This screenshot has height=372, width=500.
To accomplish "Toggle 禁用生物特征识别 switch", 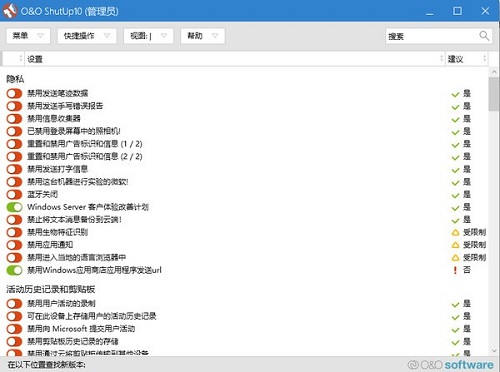I will tap(14, 232).
